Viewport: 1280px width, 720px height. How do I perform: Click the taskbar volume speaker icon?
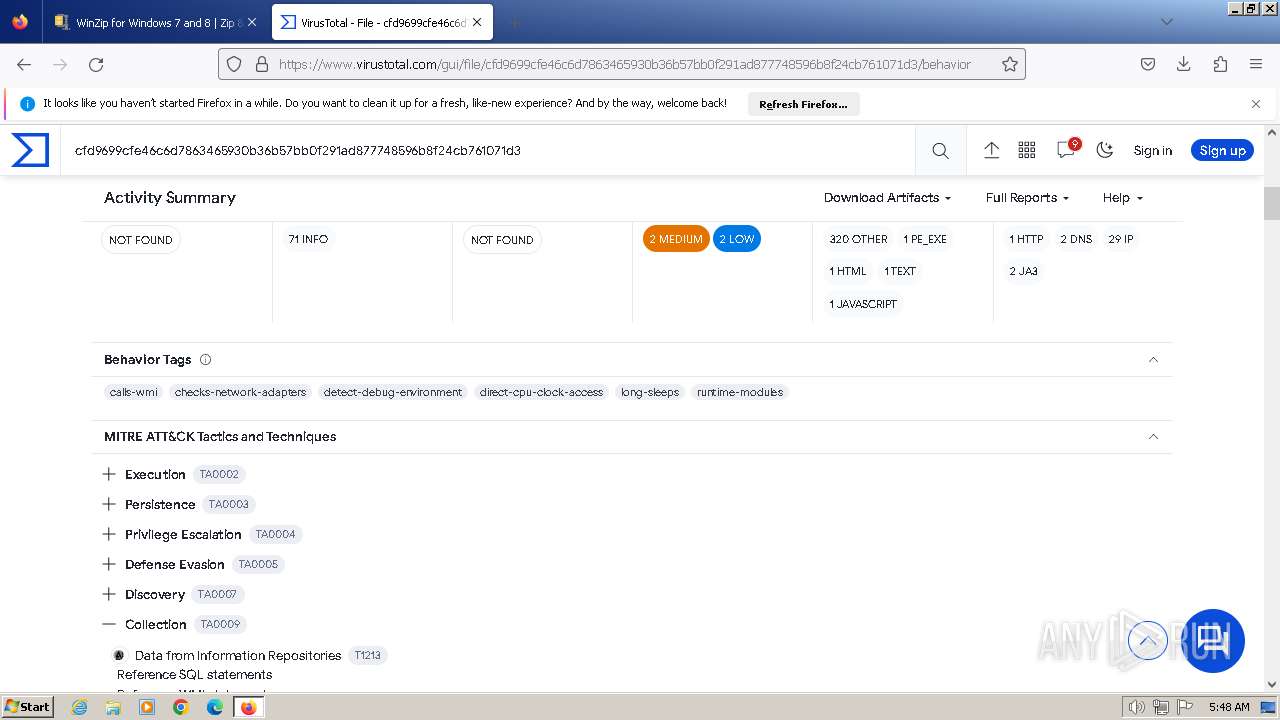click(1137, 707)
